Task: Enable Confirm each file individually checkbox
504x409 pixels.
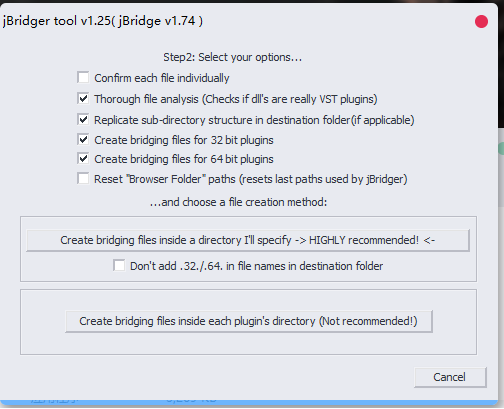Action: point(83,78)
